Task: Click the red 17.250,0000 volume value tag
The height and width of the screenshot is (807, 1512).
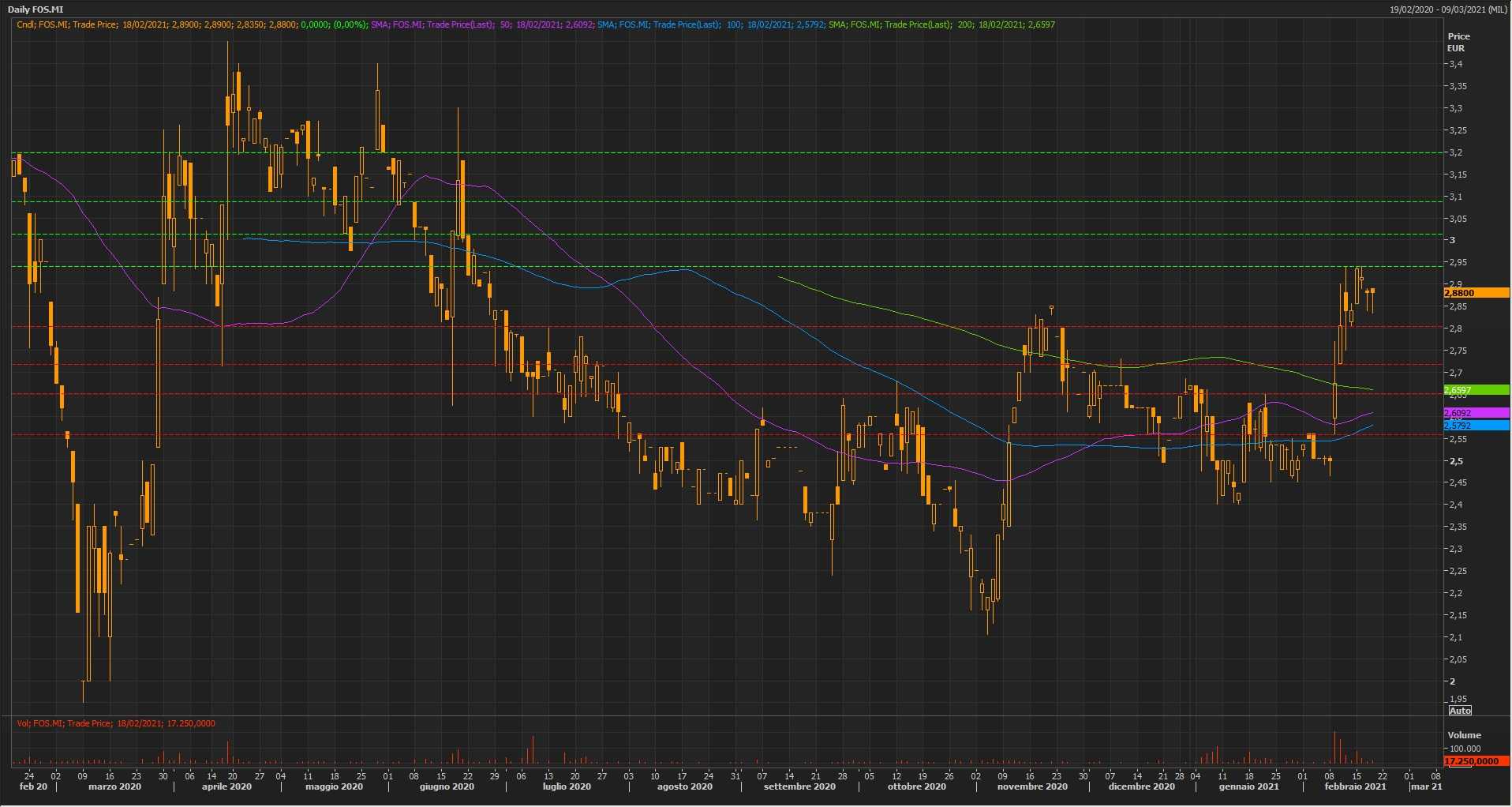Action: pos(1475,761)
